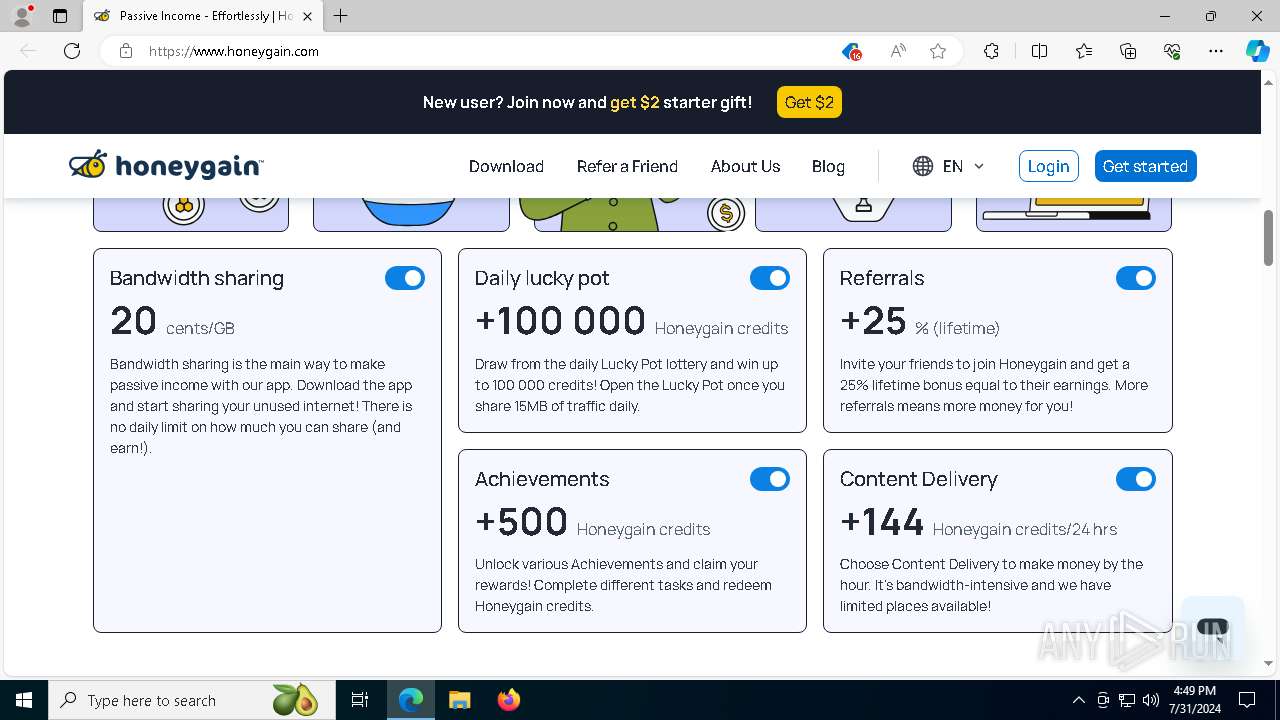Toggle the Content Delivery switch

click(x=1136, y=479)
